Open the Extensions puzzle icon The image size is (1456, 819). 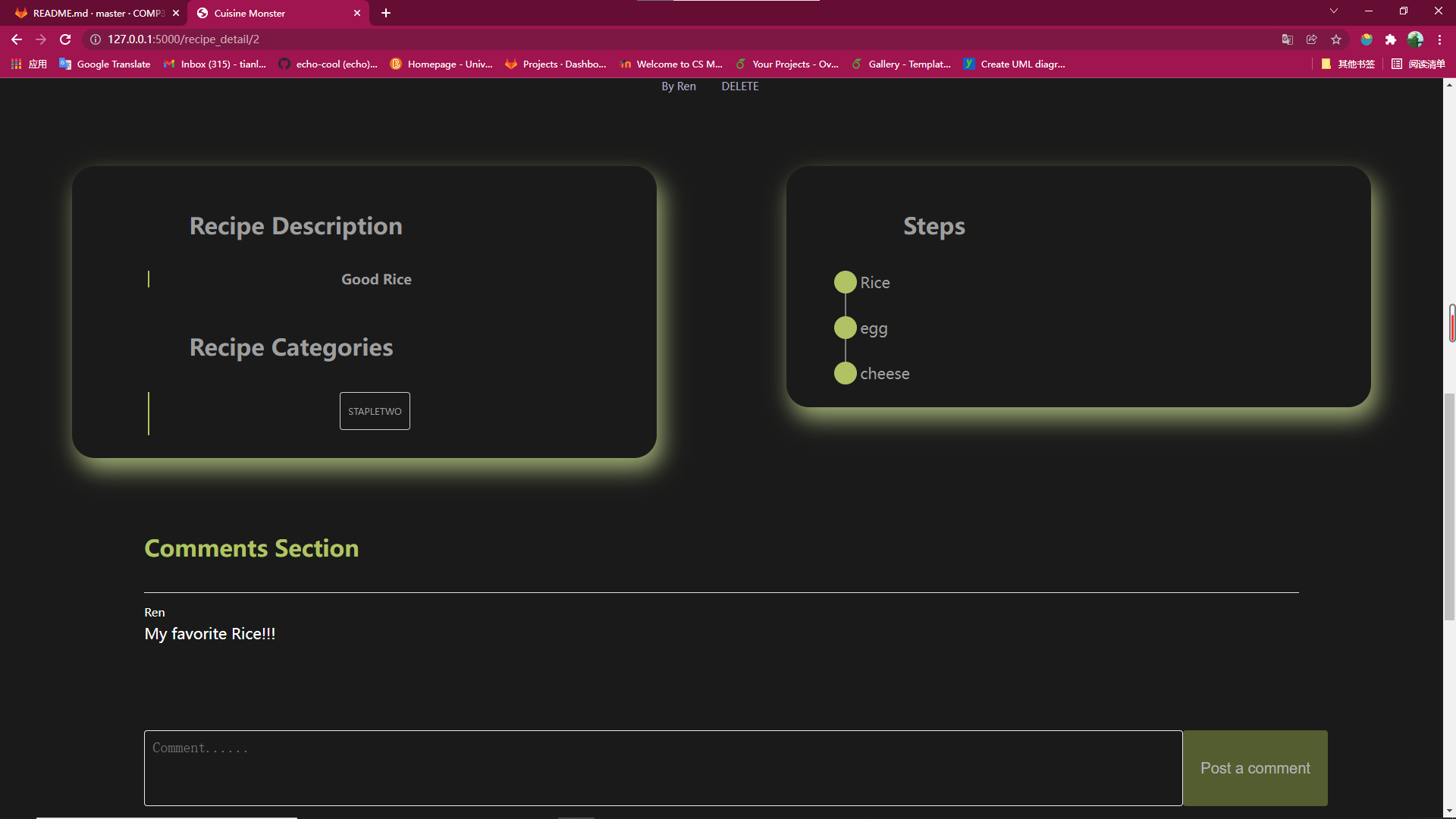pyautogui.click(x=1390, y=39)
